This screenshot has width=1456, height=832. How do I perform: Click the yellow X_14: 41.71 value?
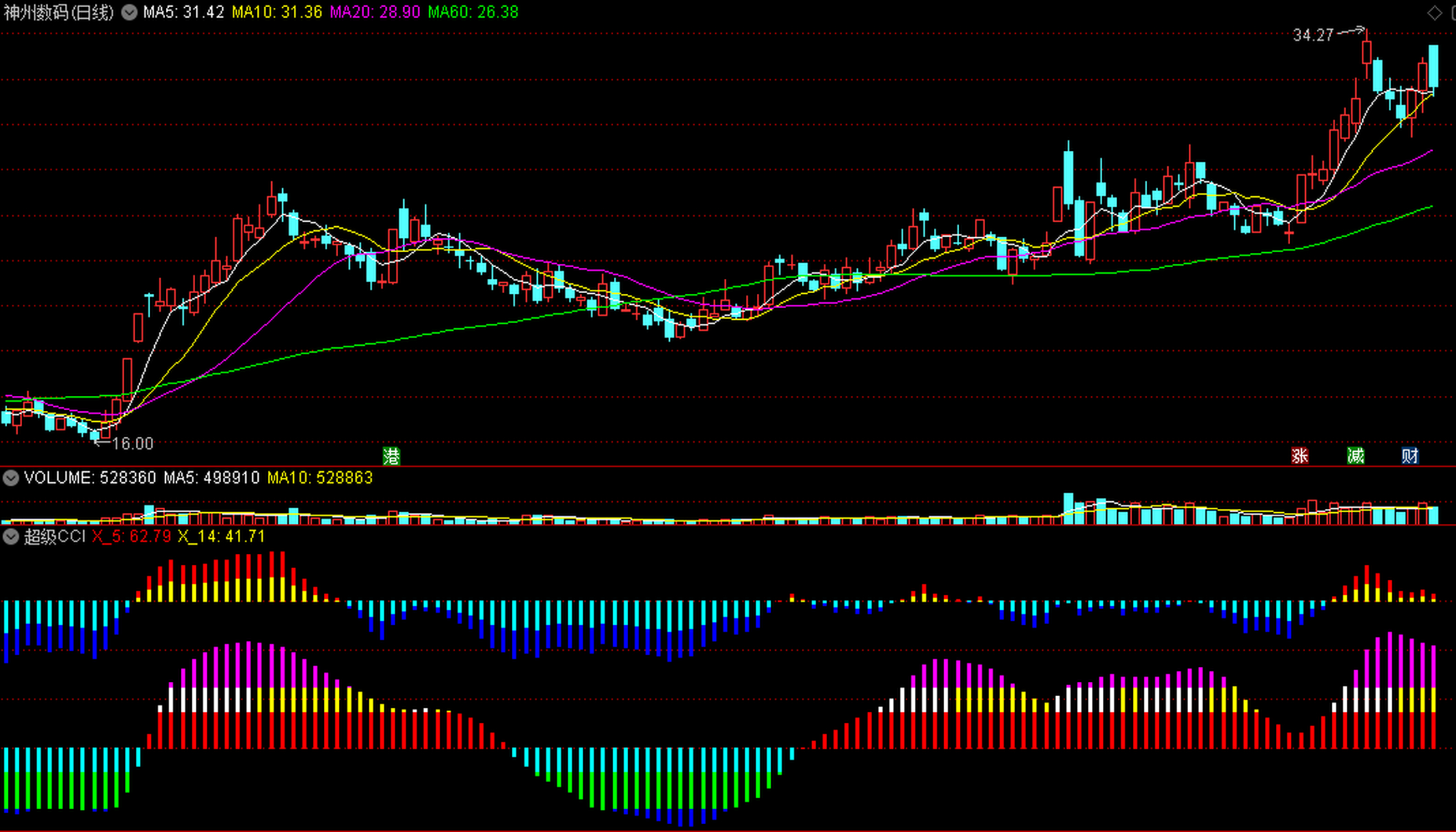click(x=221, y=537)
